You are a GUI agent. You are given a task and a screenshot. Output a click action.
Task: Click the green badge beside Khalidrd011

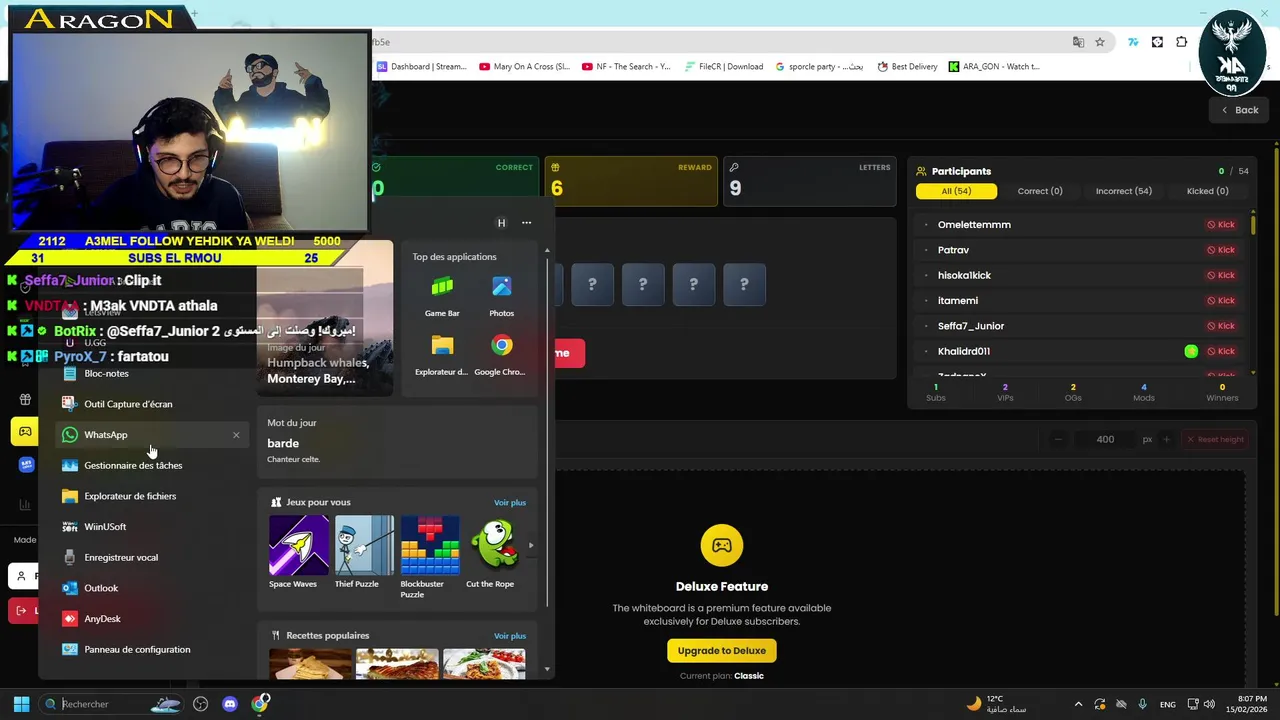click(x=1191, y=351)
